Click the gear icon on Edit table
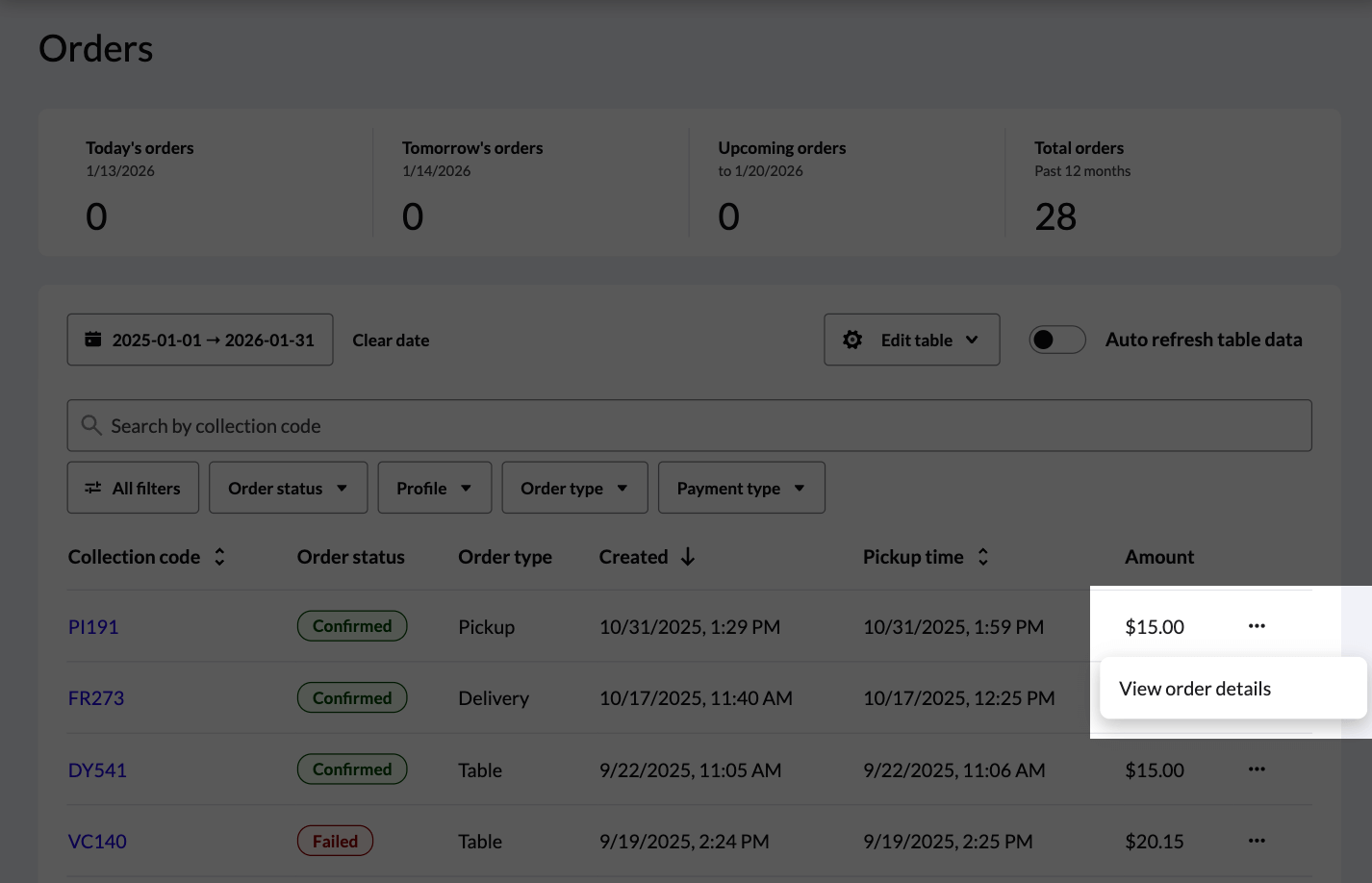 [852, 340]
